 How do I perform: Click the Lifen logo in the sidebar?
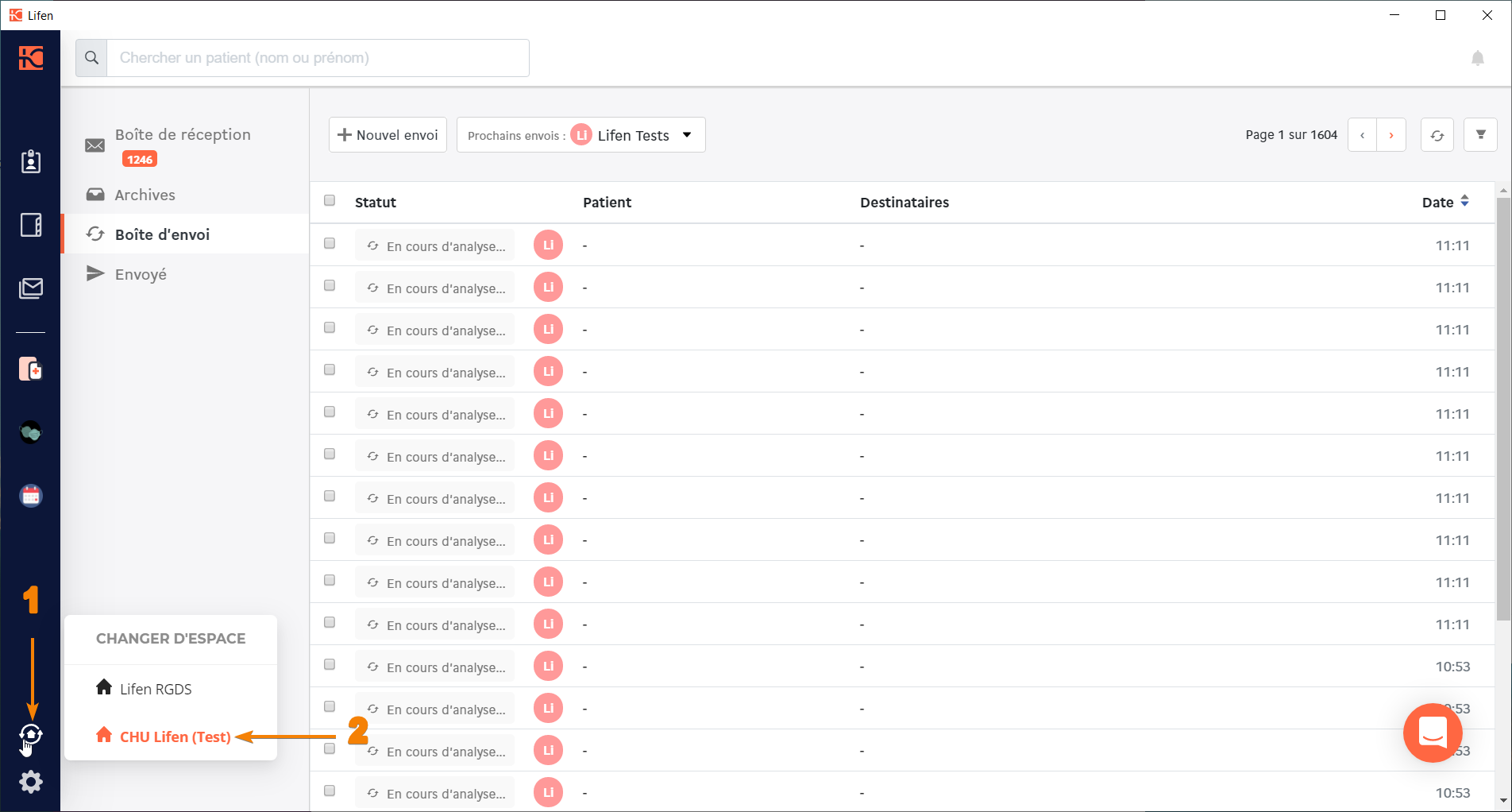tap(31, 58)
